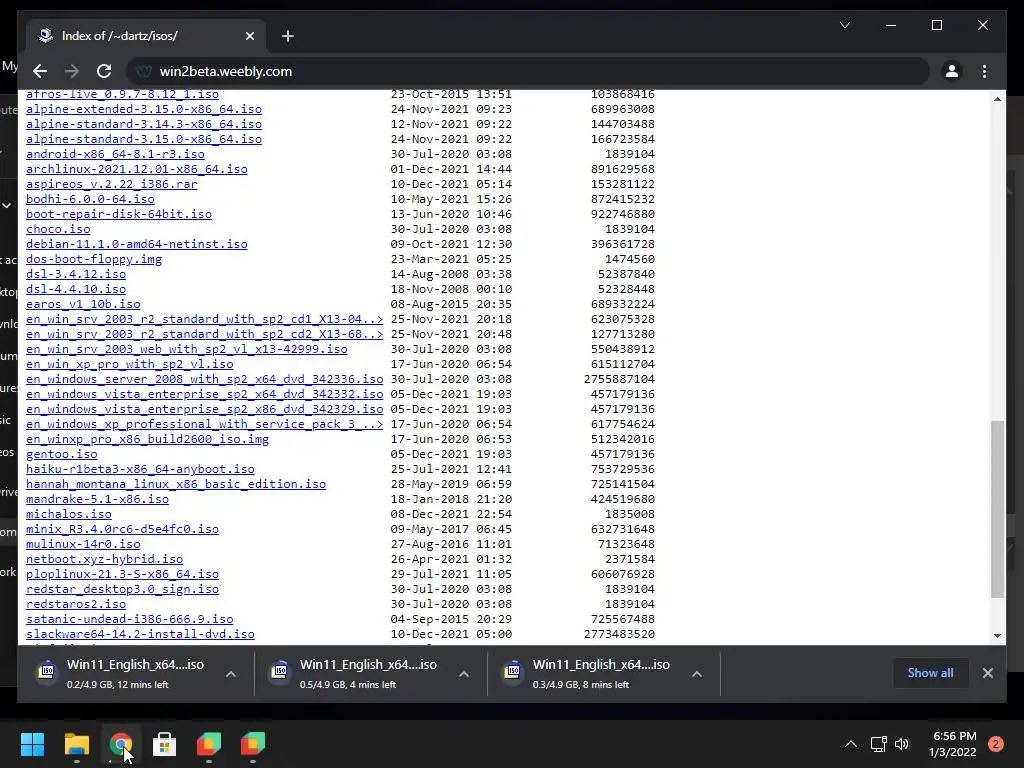The image size is (1024, 768).
Task: Click the page scroll up arrow
Action: point(997,99)
